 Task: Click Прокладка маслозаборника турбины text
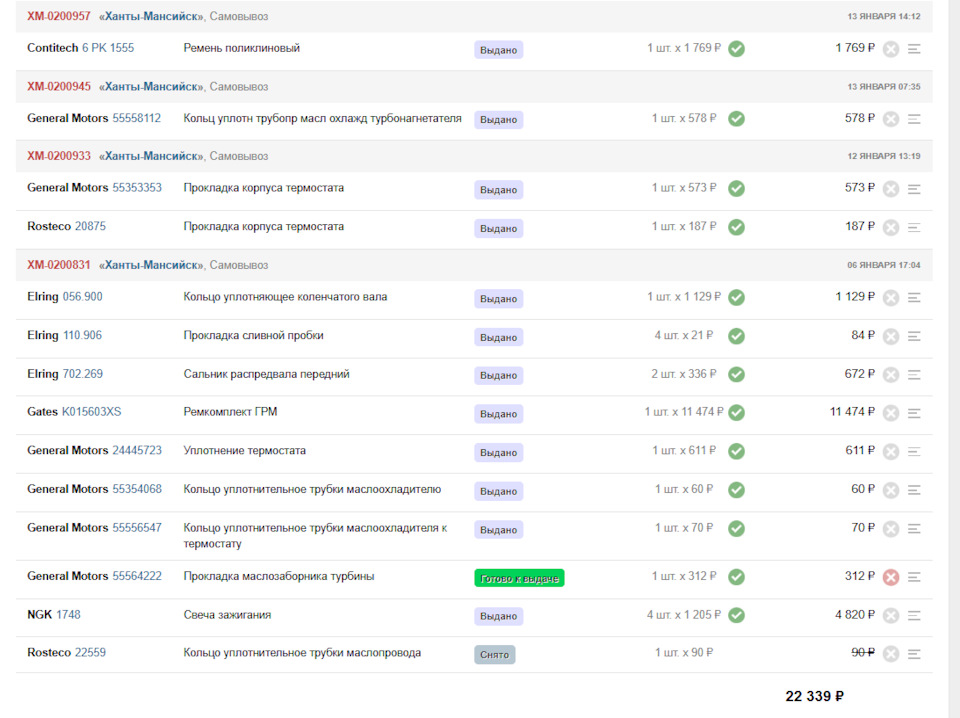(x=279, y=576)
